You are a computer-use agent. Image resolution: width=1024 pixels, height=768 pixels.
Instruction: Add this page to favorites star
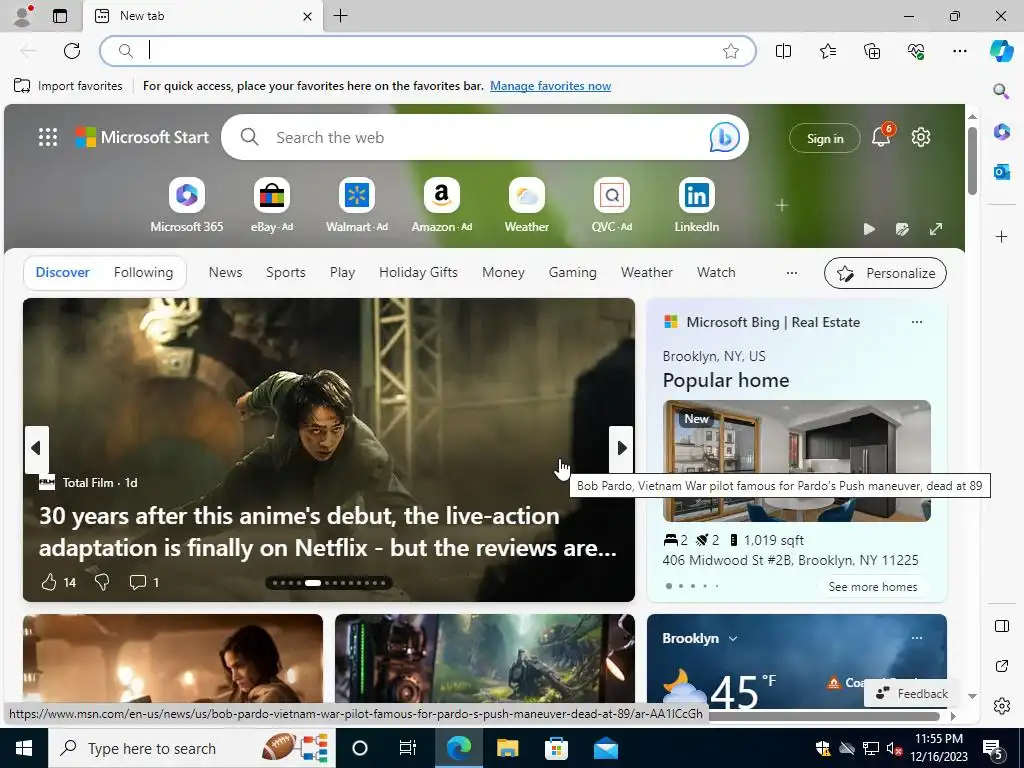pyautogui.click(x=731, y=51)
